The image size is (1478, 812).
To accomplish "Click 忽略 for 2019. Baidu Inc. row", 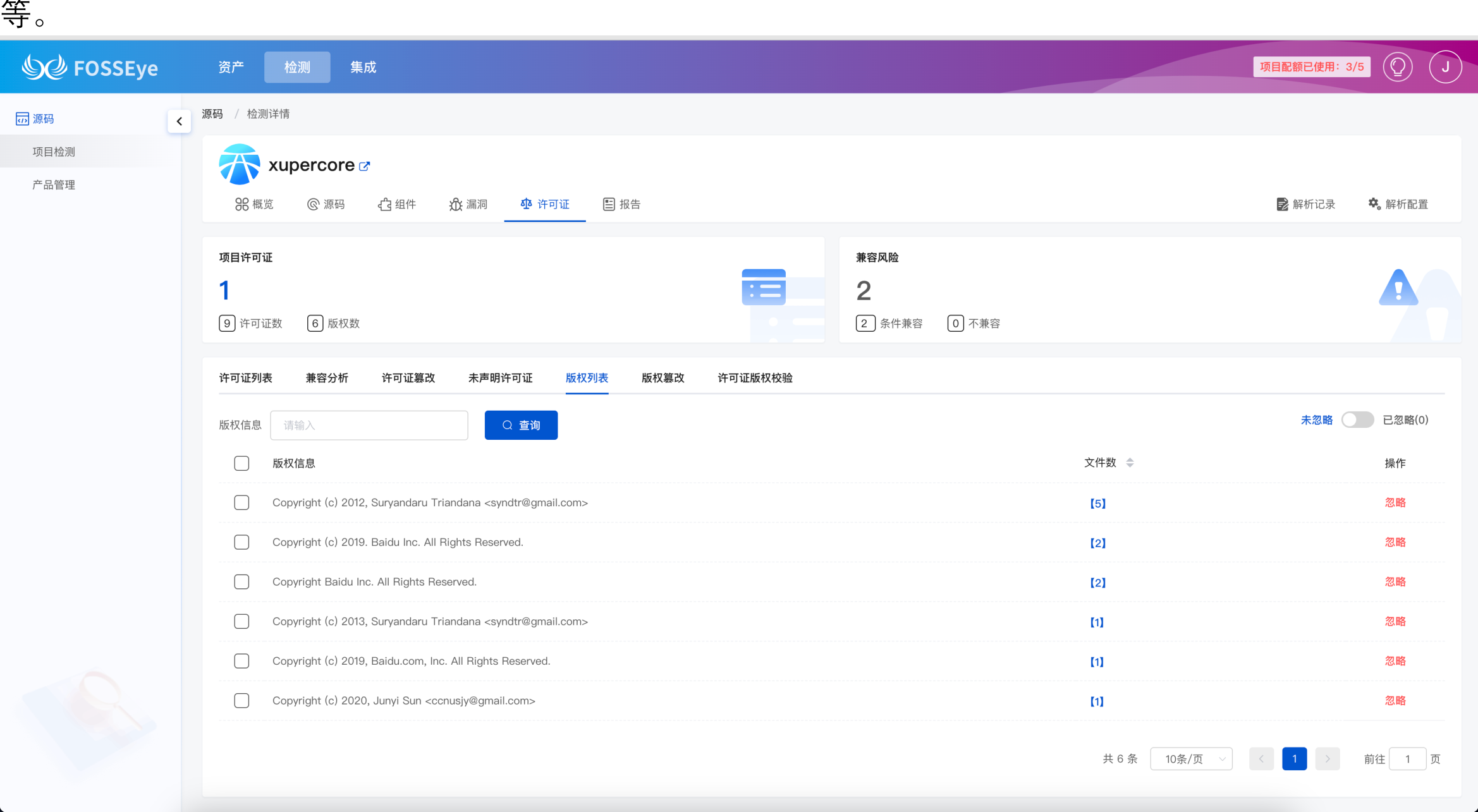I will point(1395,542).
